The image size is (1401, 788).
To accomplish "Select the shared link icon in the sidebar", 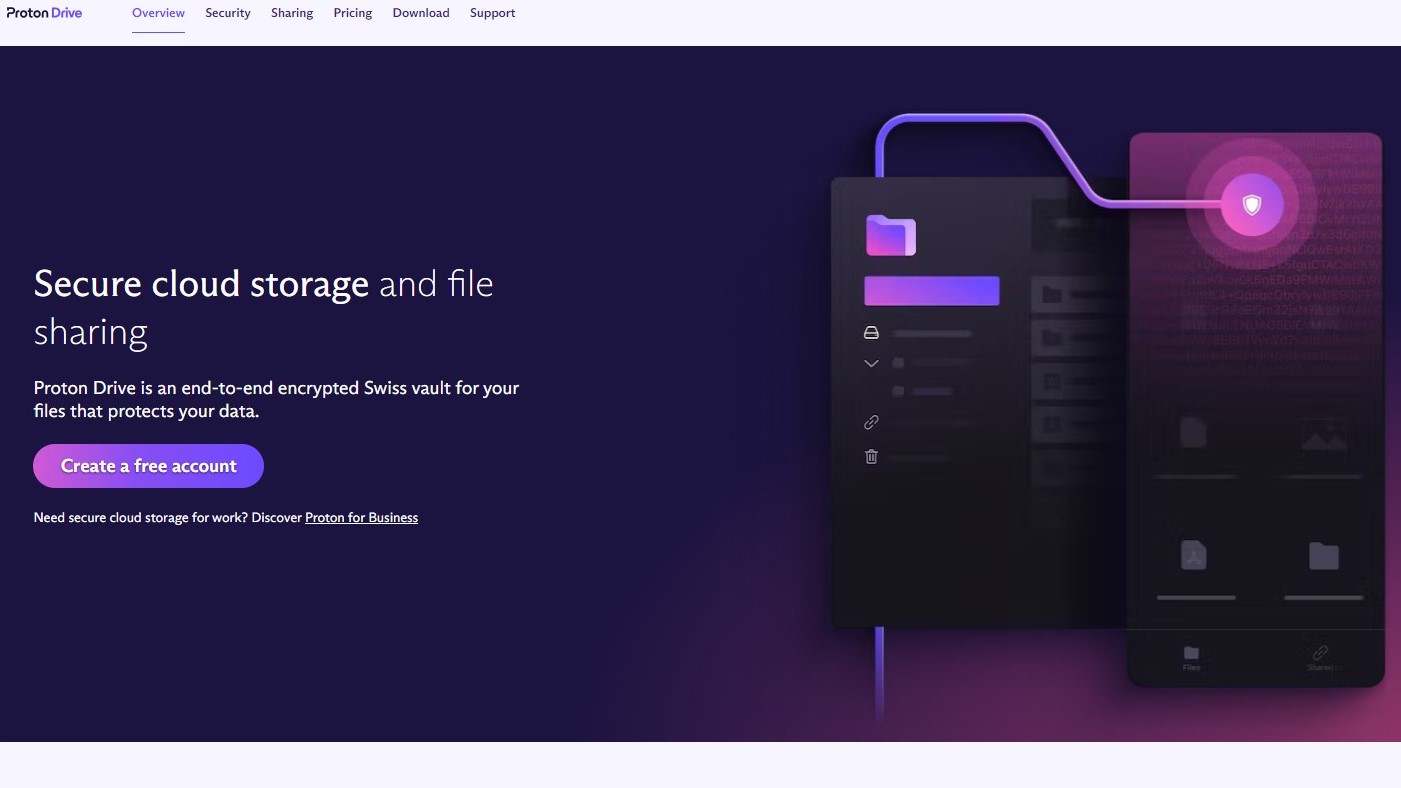I will (871, 422).
